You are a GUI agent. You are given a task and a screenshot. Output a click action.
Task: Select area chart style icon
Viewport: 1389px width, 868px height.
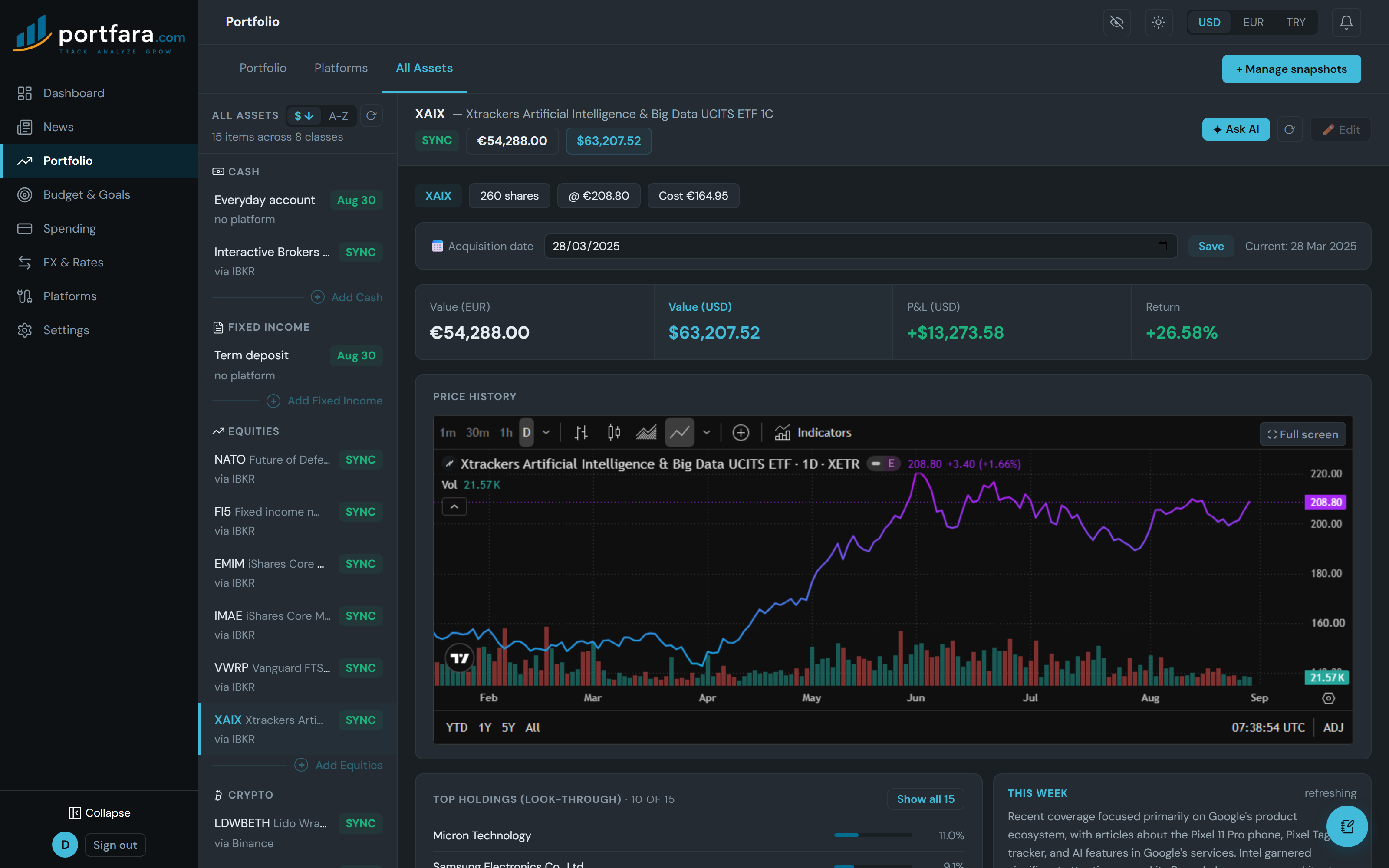[x=646, y=432]
